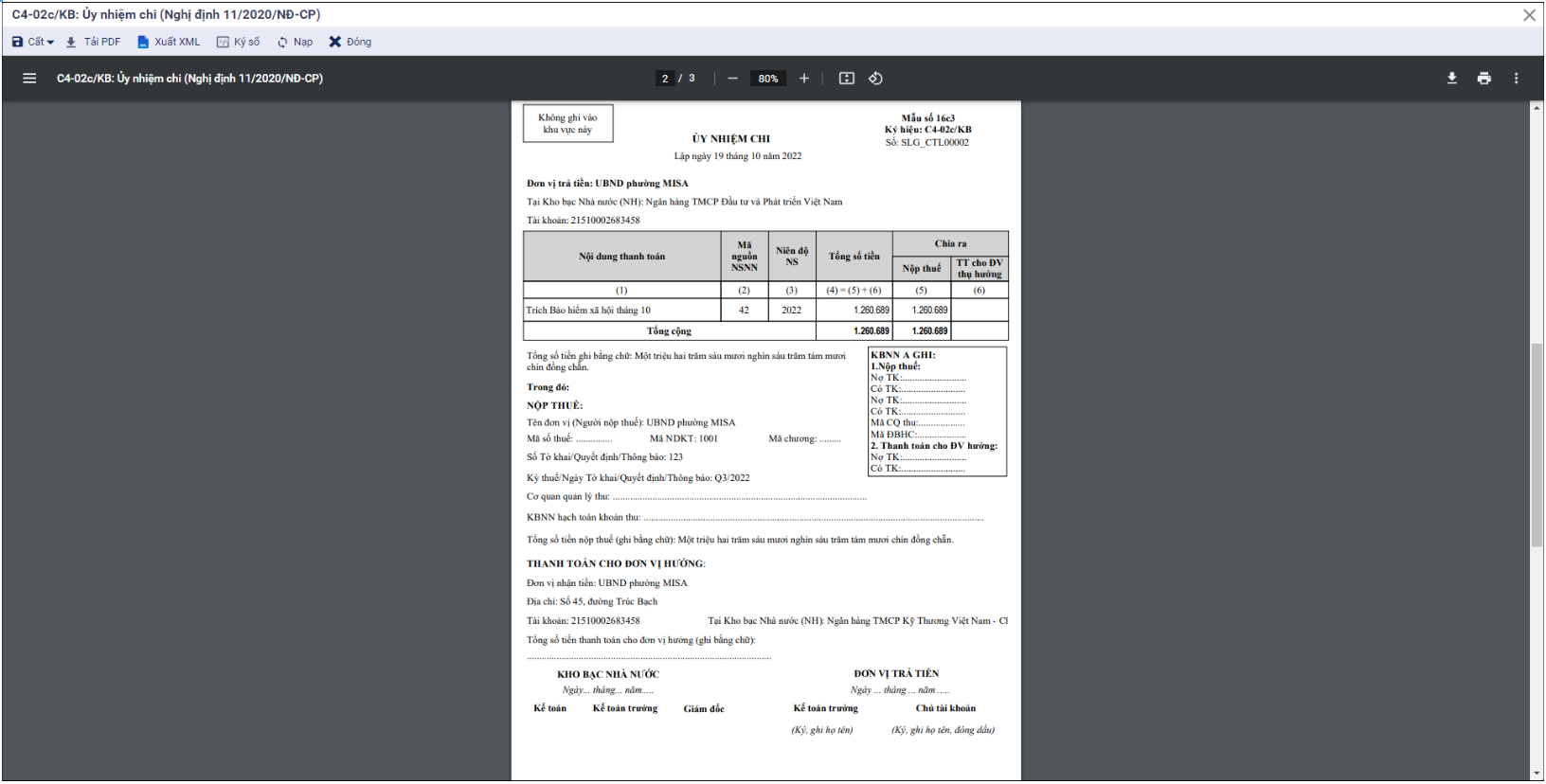Expand the Cất dropdown arrow
1546x784 pixels.
coord(50,43)
